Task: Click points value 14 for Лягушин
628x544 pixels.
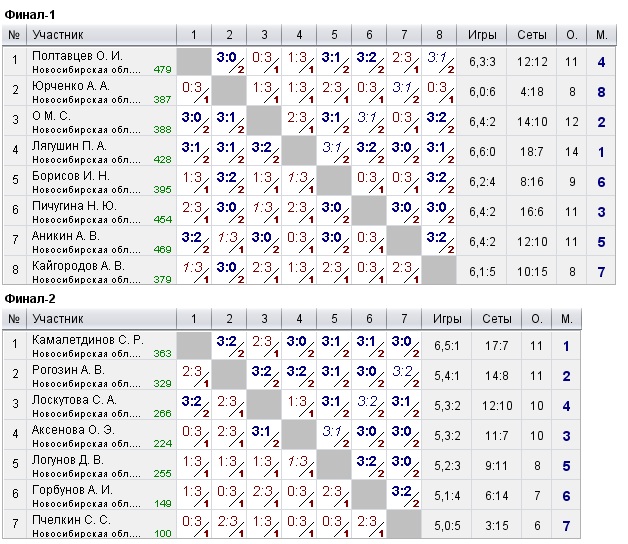Action: tap(571, 152)
